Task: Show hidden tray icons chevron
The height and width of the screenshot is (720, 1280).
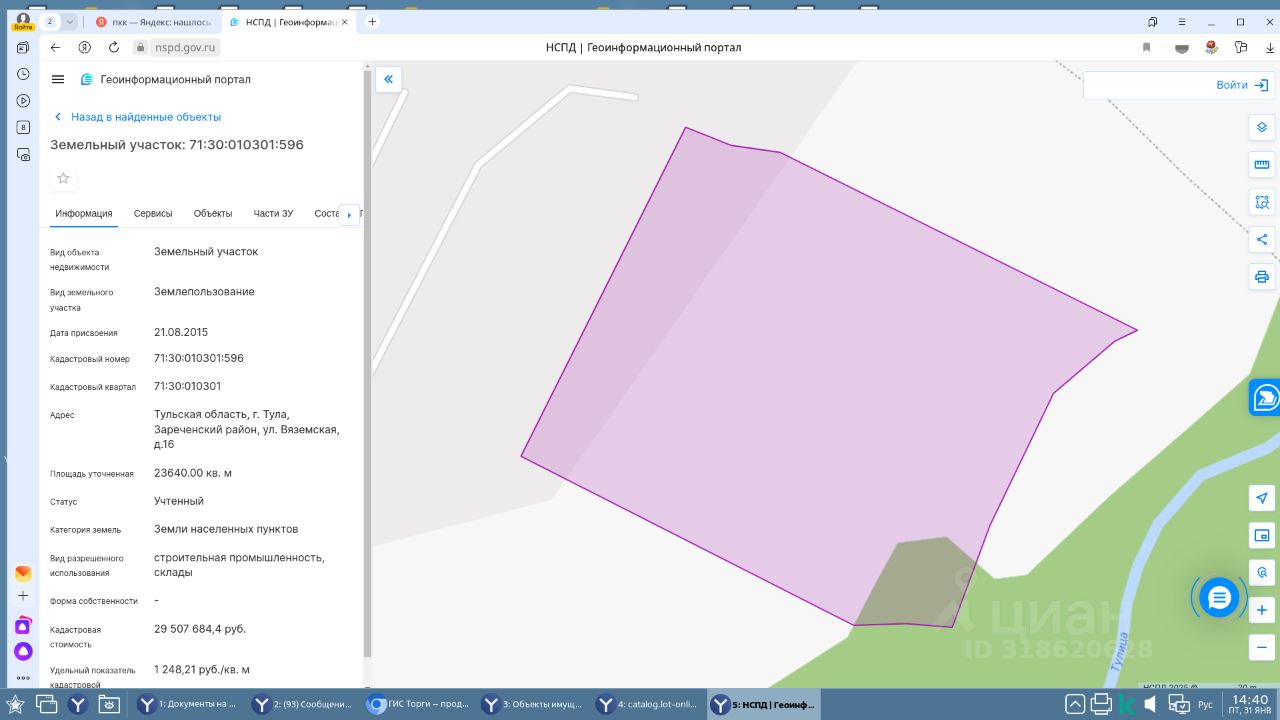Action: point(1075,704)
